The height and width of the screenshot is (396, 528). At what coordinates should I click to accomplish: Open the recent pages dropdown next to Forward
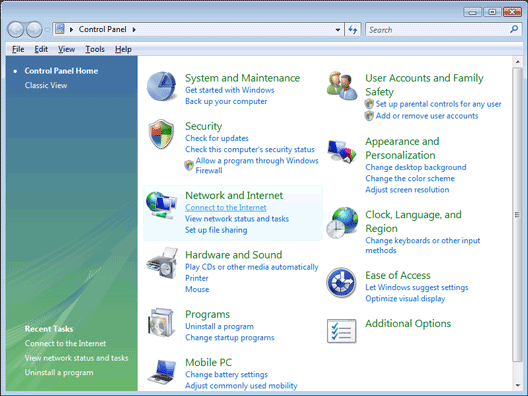[x=47, y=30]
